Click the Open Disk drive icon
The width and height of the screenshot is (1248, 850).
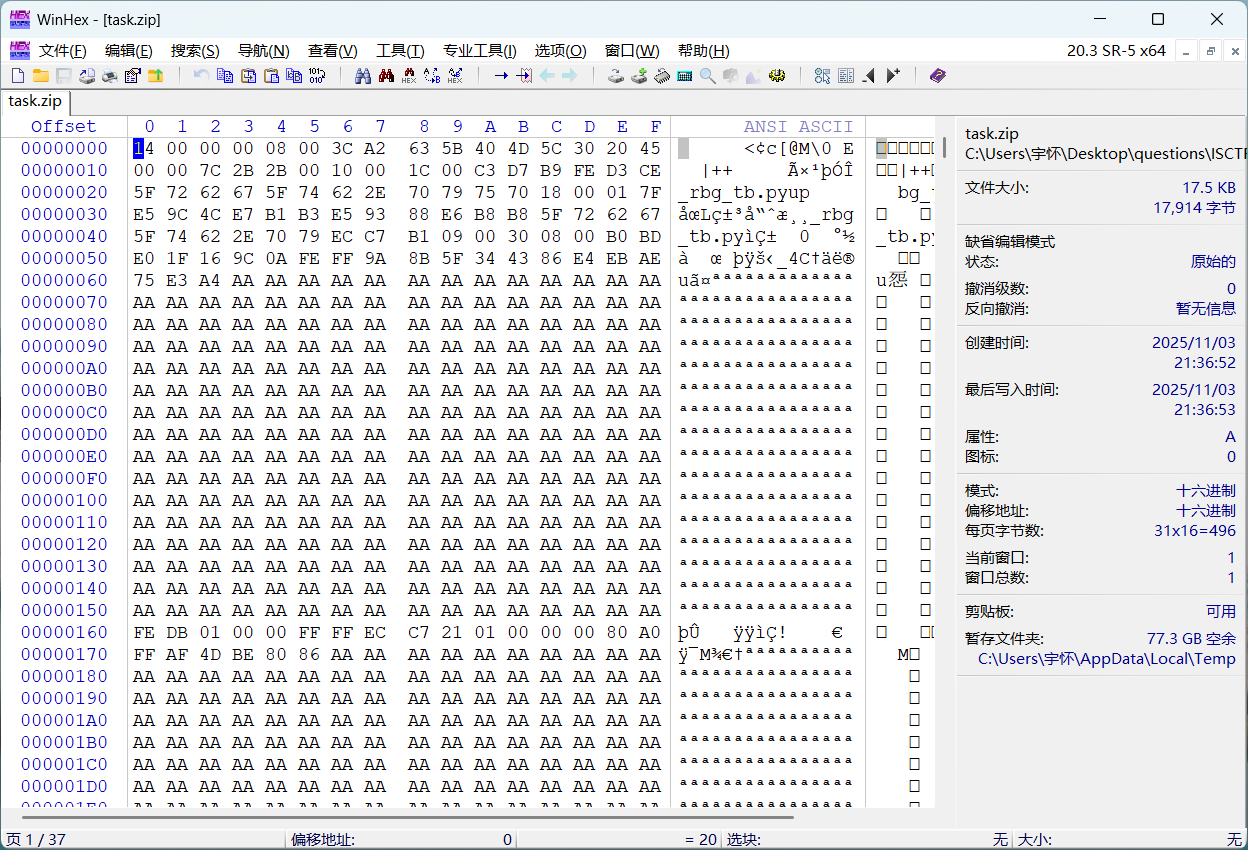pyautogui.click(x=616, y=76)
